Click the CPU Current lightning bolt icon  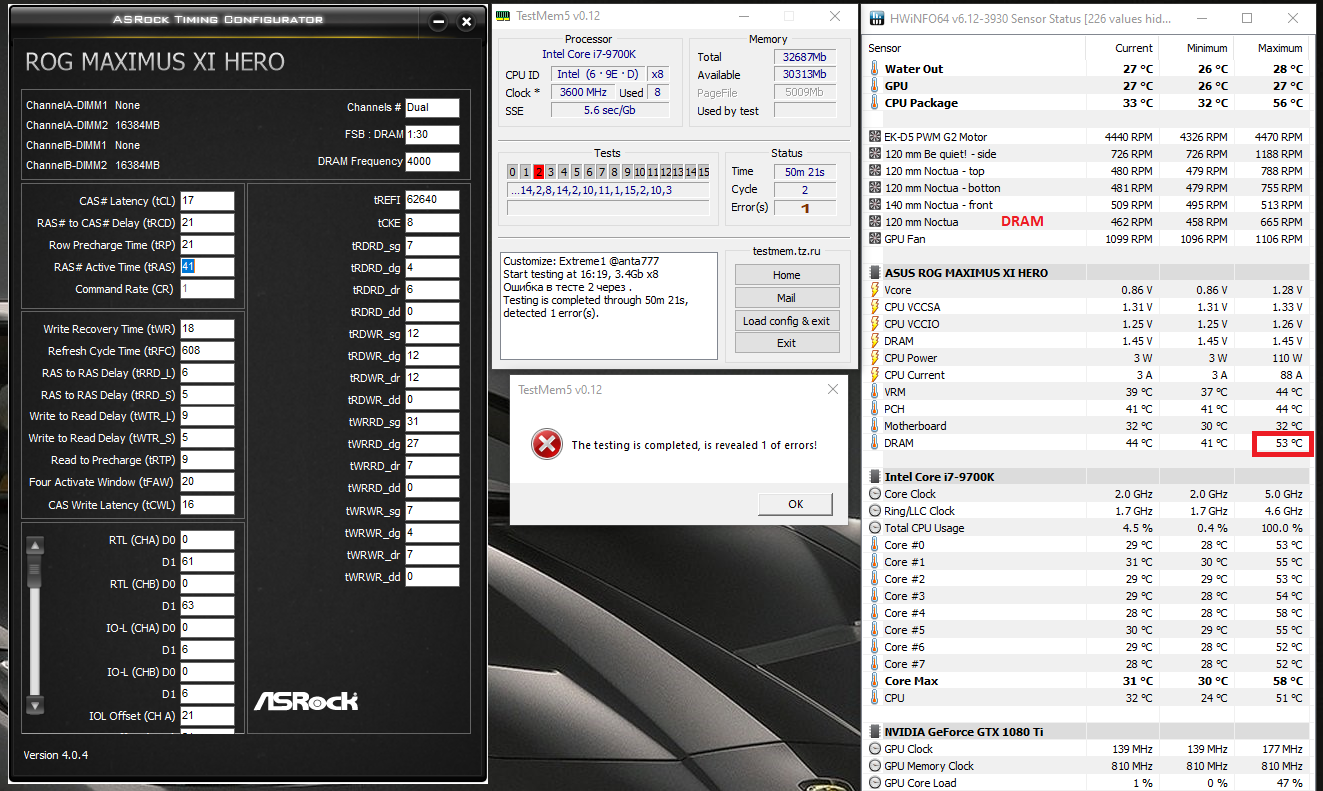coord(874,375)
